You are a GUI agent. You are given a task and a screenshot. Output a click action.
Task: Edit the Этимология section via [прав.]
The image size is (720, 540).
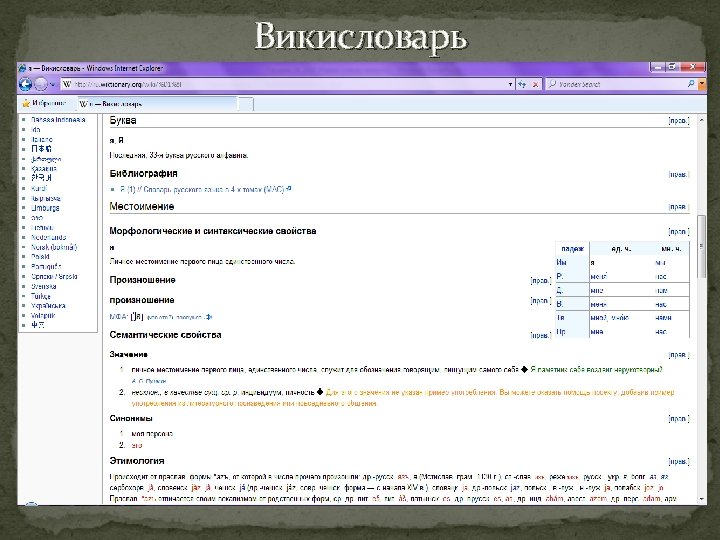679,461
